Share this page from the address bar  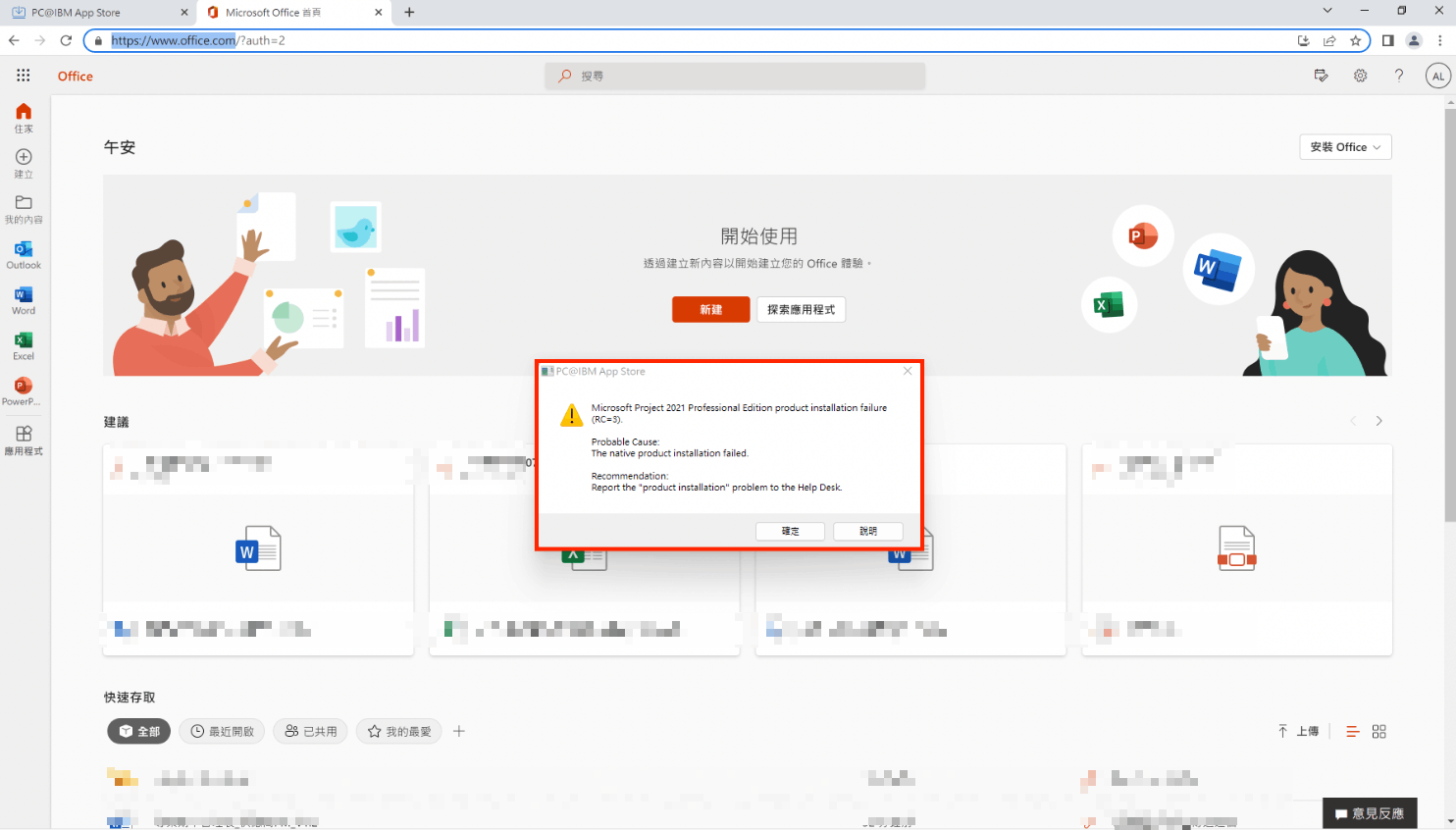(1329, 40)
